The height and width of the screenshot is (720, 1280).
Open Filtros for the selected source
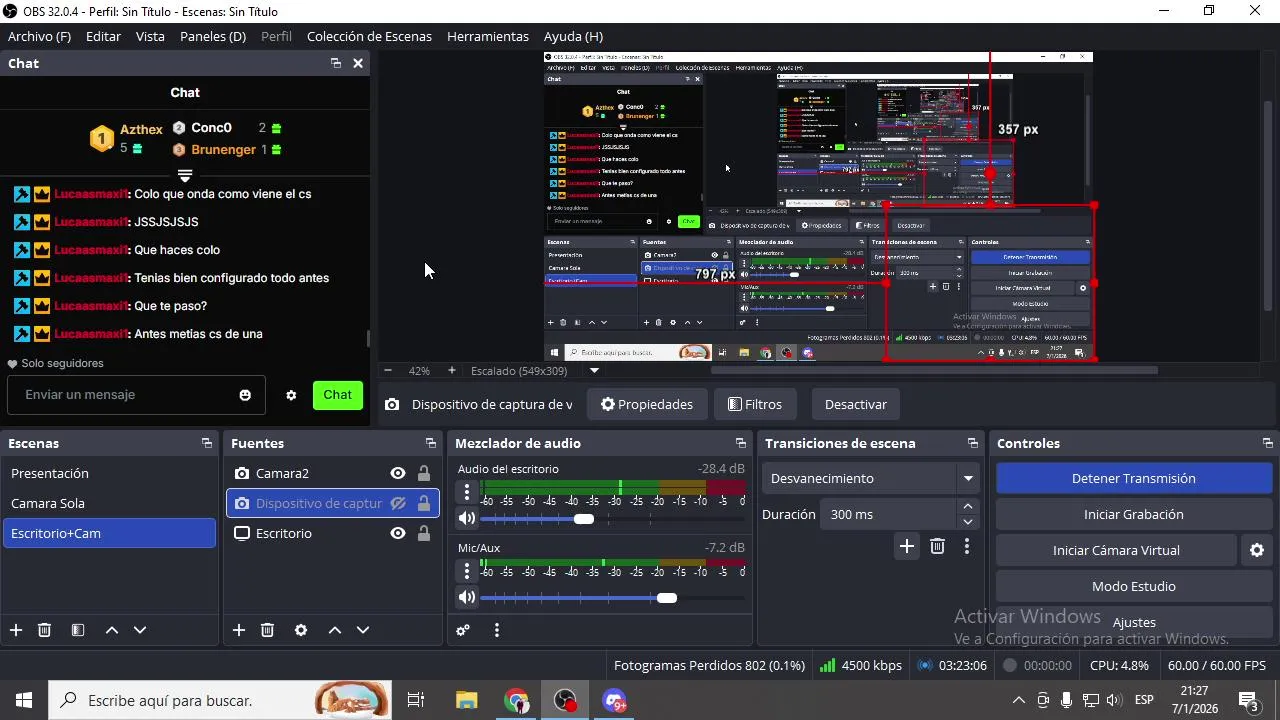point(755,404)
